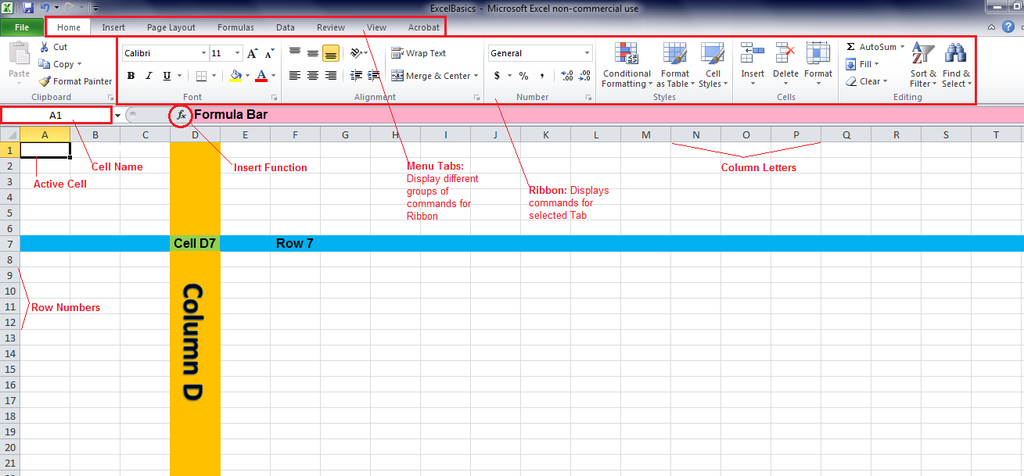Open Font Color dropdown arrow
Viewport: 1024px width, 476px height.
[273, 76]
